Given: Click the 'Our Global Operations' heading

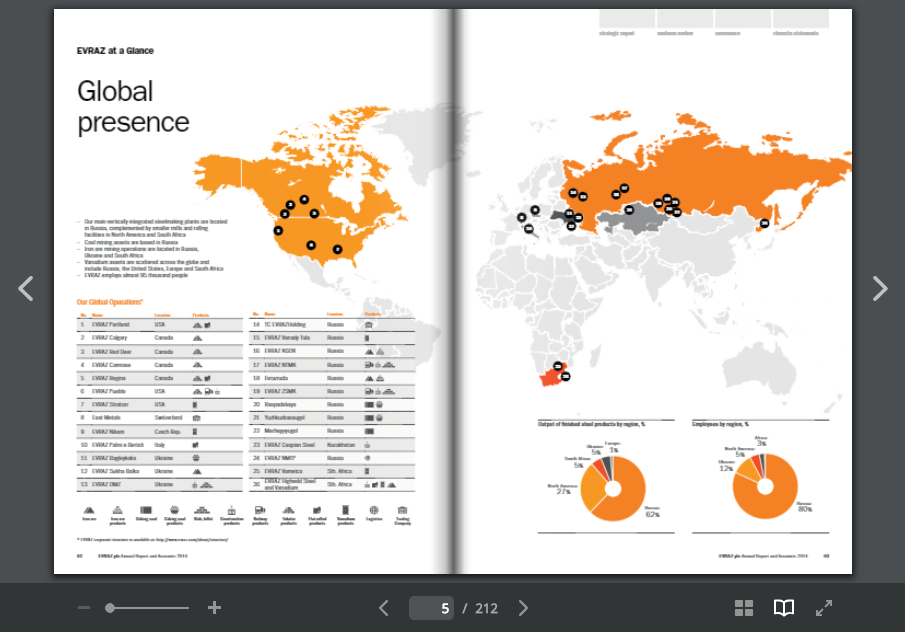Looking at the screenshot, I should tap(110, 302).
